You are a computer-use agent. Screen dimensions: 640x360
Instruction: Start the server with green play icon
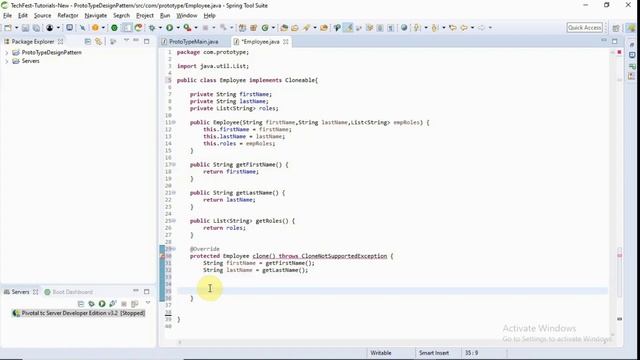click(x=102, y=304)
